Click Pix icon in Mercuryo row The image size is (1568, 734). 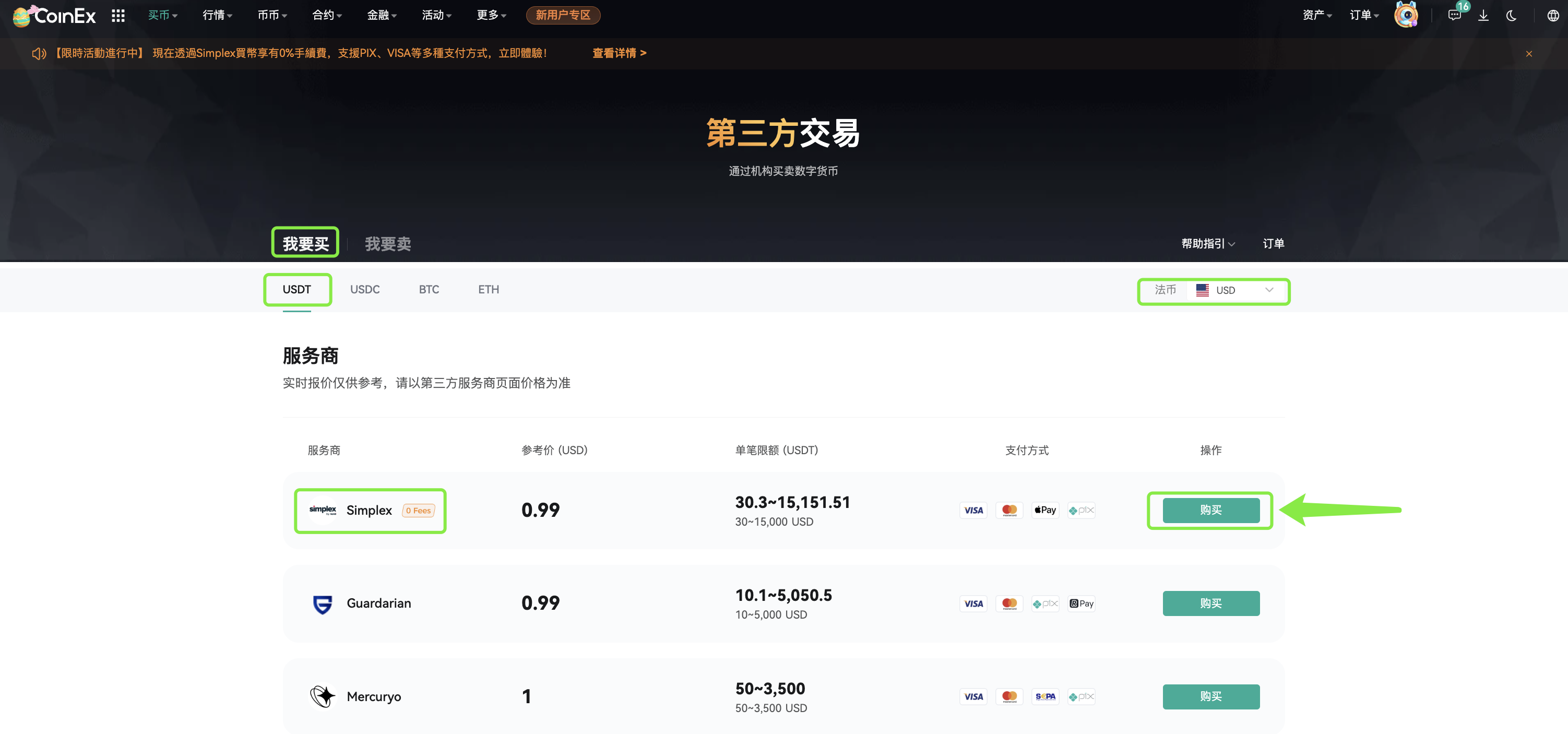pos(1081,696)
